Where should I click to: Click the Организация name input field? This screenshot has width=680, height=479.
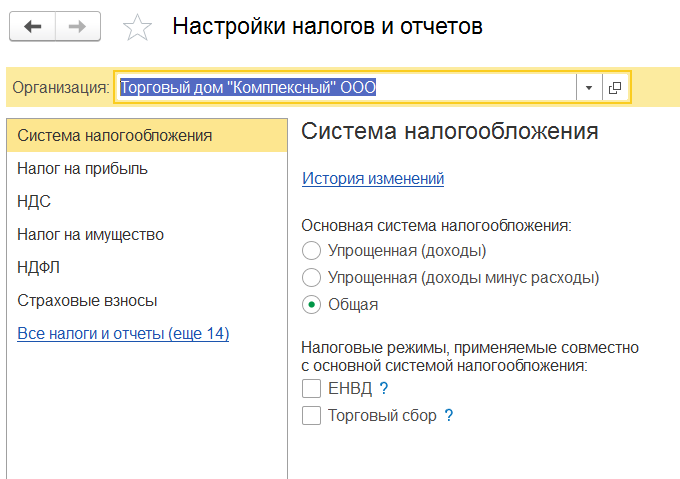345,88
